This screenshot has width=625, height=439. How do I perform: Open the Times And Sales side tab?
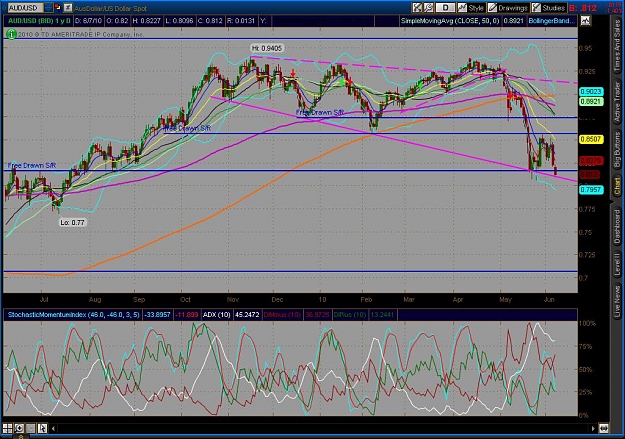(617, 46)
